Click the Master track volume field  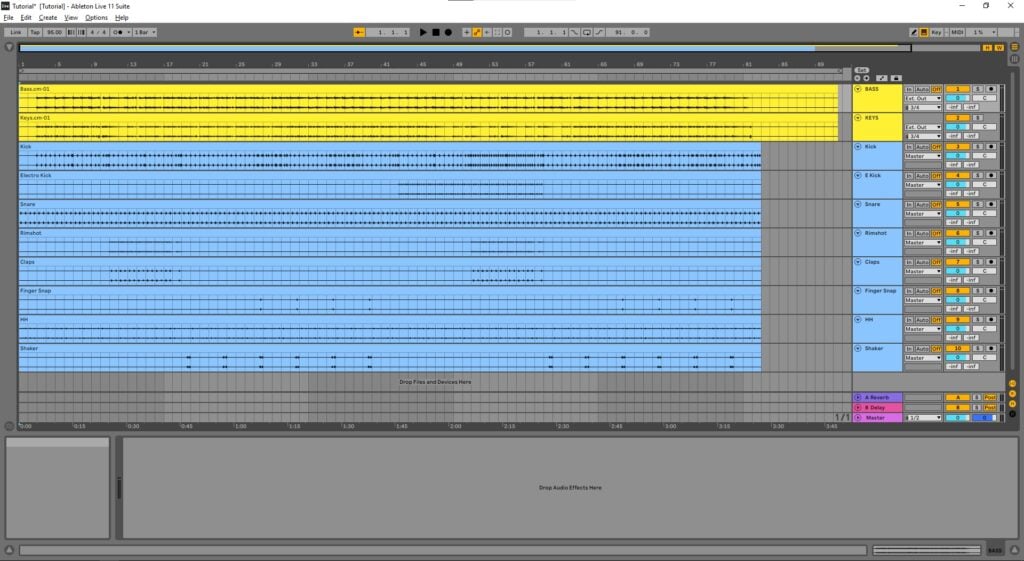point(957,417)
